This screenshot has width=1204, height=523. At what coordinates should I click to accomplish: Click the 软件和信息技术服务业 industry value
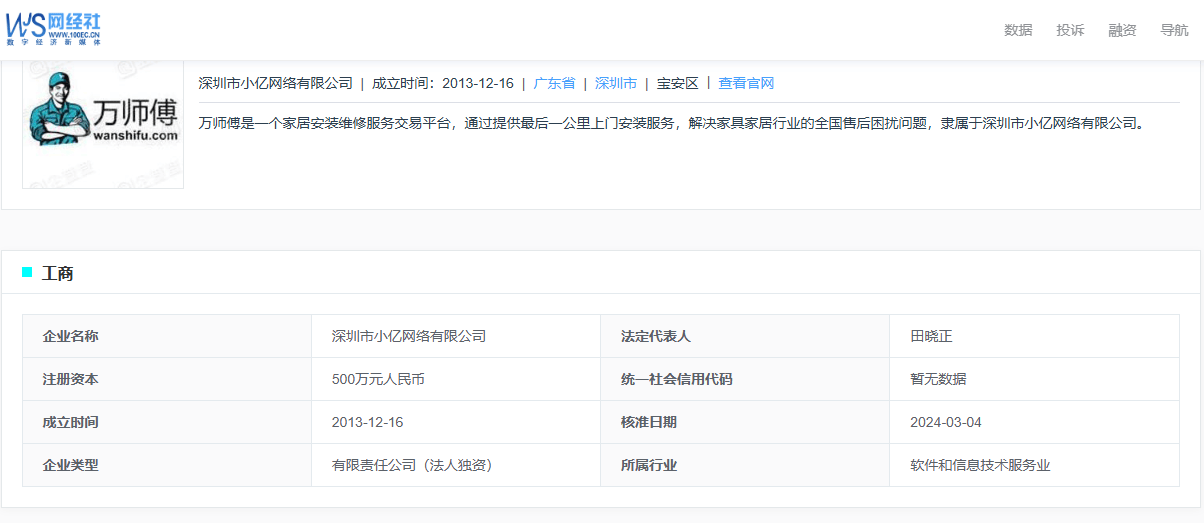pos(980,465)
